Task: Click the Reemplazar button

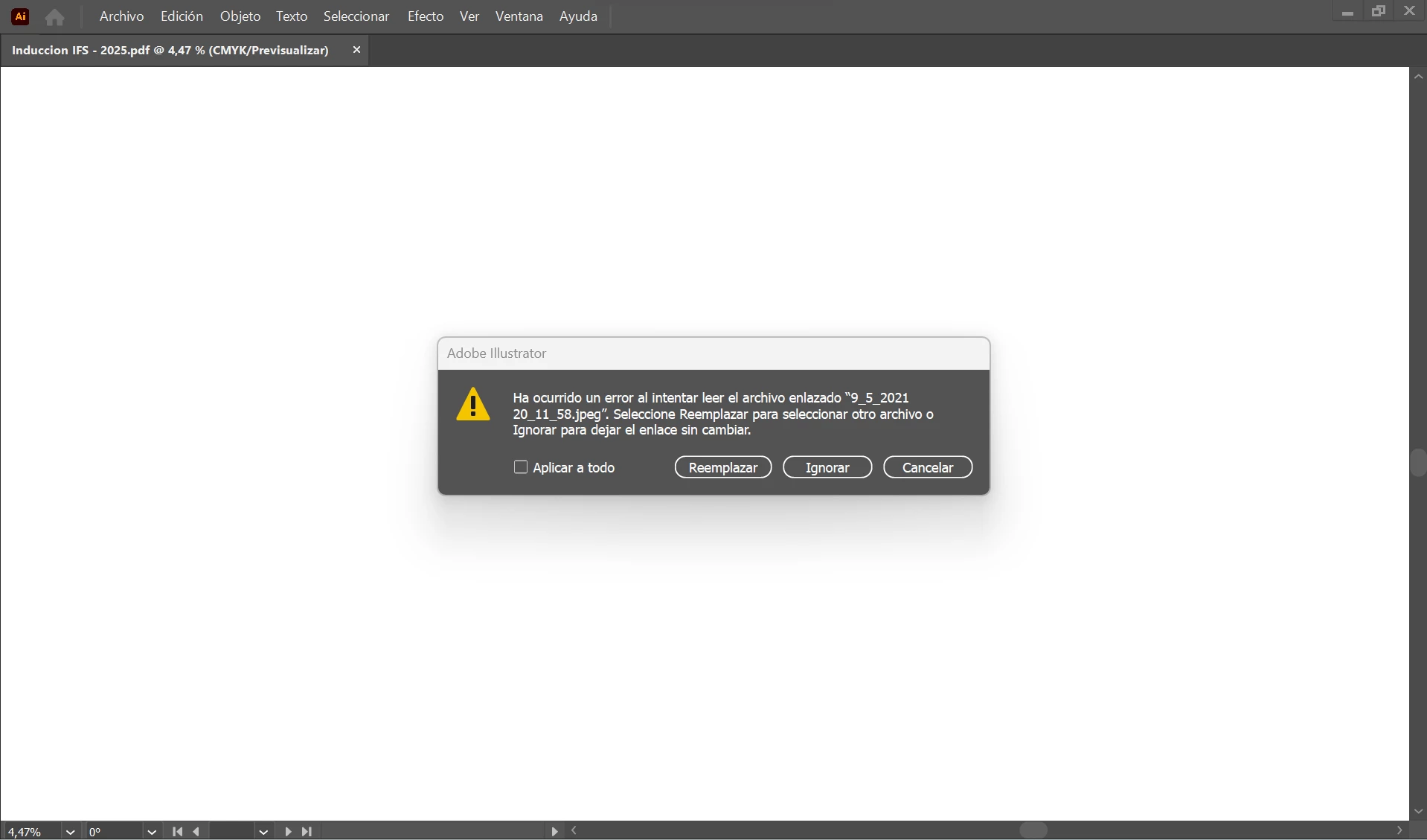Action: pyautogui.click(x=723, y=467)
